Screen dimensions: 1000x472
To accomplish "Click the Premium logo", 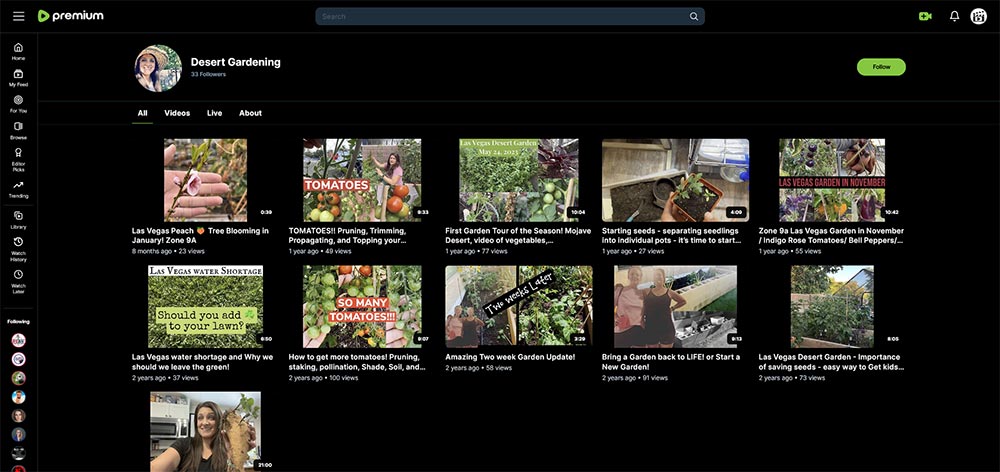I will click(x=70, y=16).
